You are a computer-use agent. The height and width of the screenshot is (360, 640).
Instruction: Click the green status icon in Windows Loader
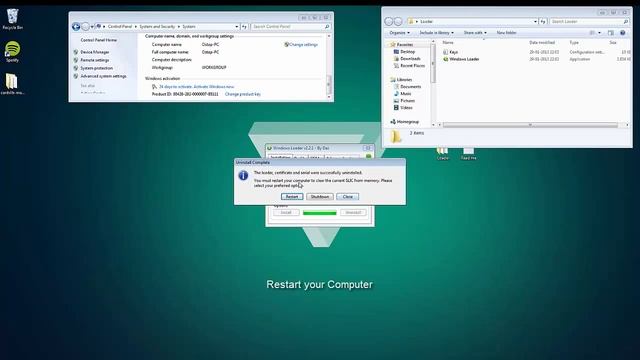[x=369, y=156]
